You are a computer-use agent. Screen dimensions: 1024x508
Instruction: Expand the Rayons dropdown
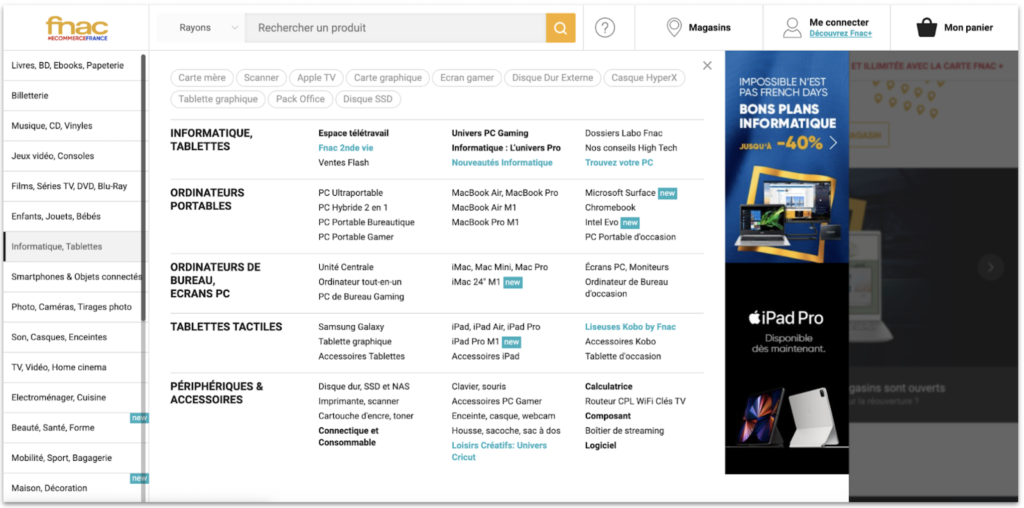(208, 28)
